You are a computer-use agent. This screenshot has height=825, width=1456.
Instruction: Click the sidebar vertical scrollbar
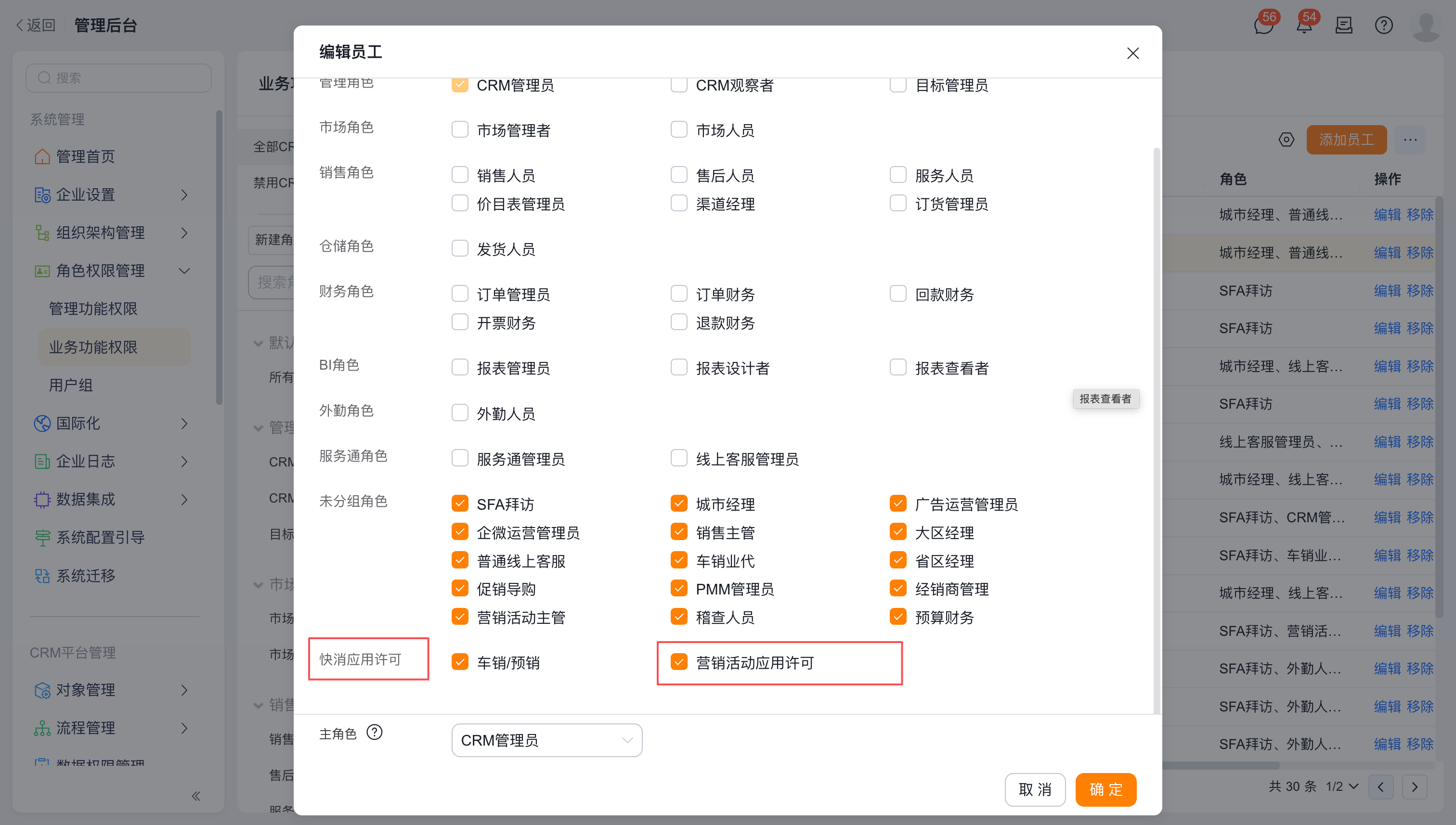click(x=219, y=258)
